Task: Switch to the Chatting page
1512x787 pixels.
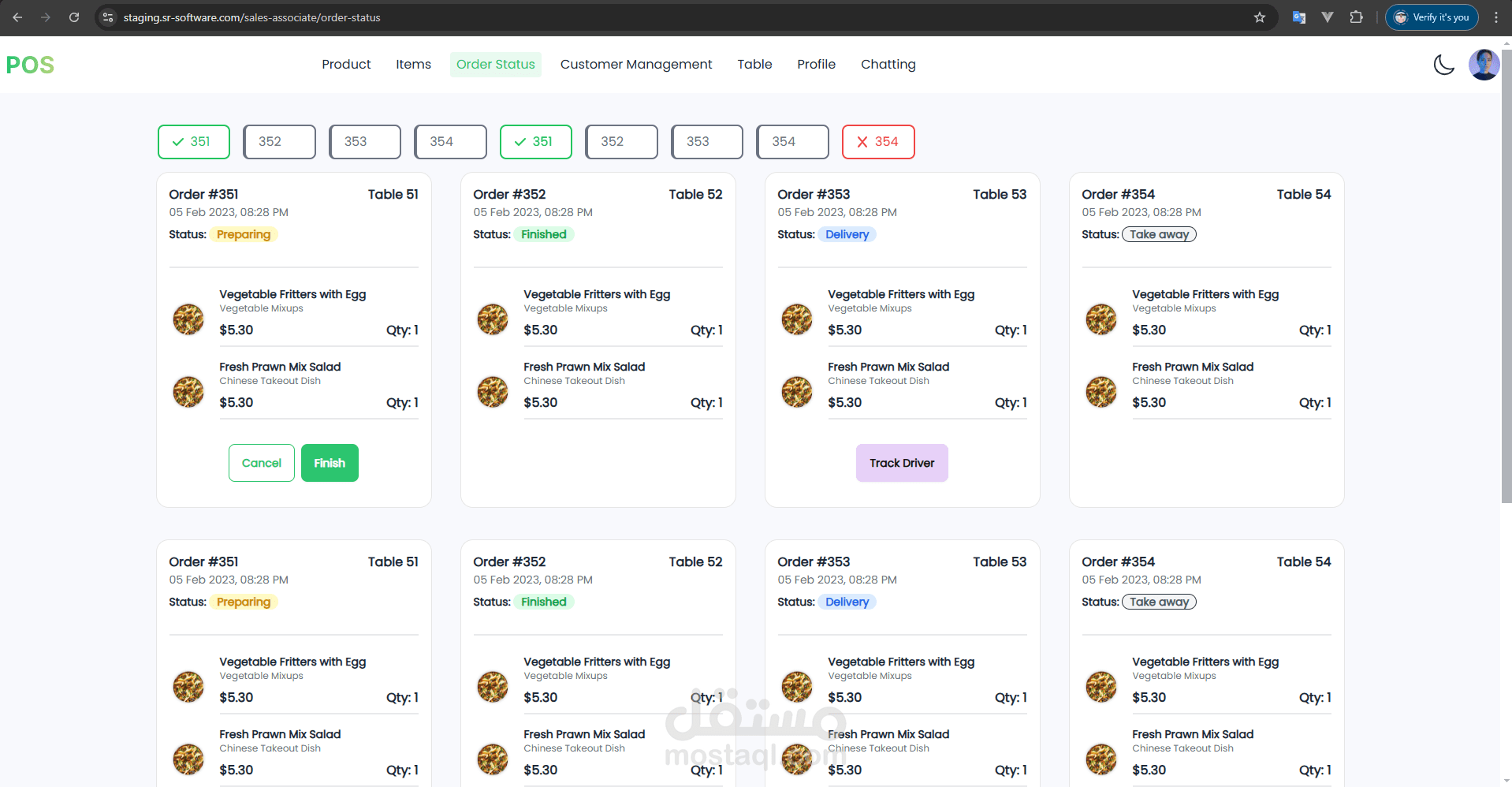Action: point(888,65)
